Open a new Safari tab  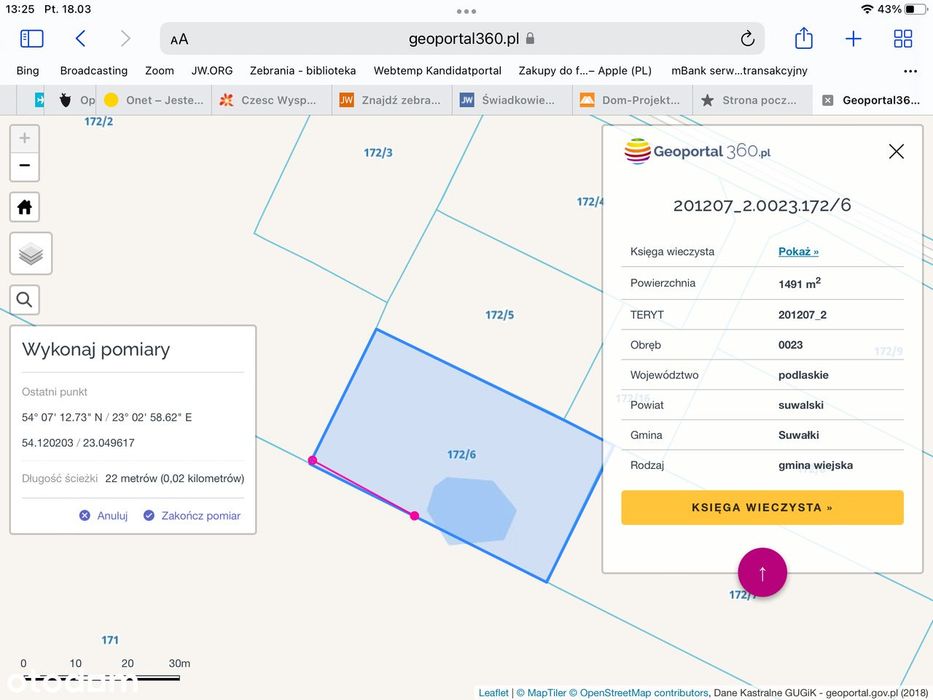coord(853,39)
